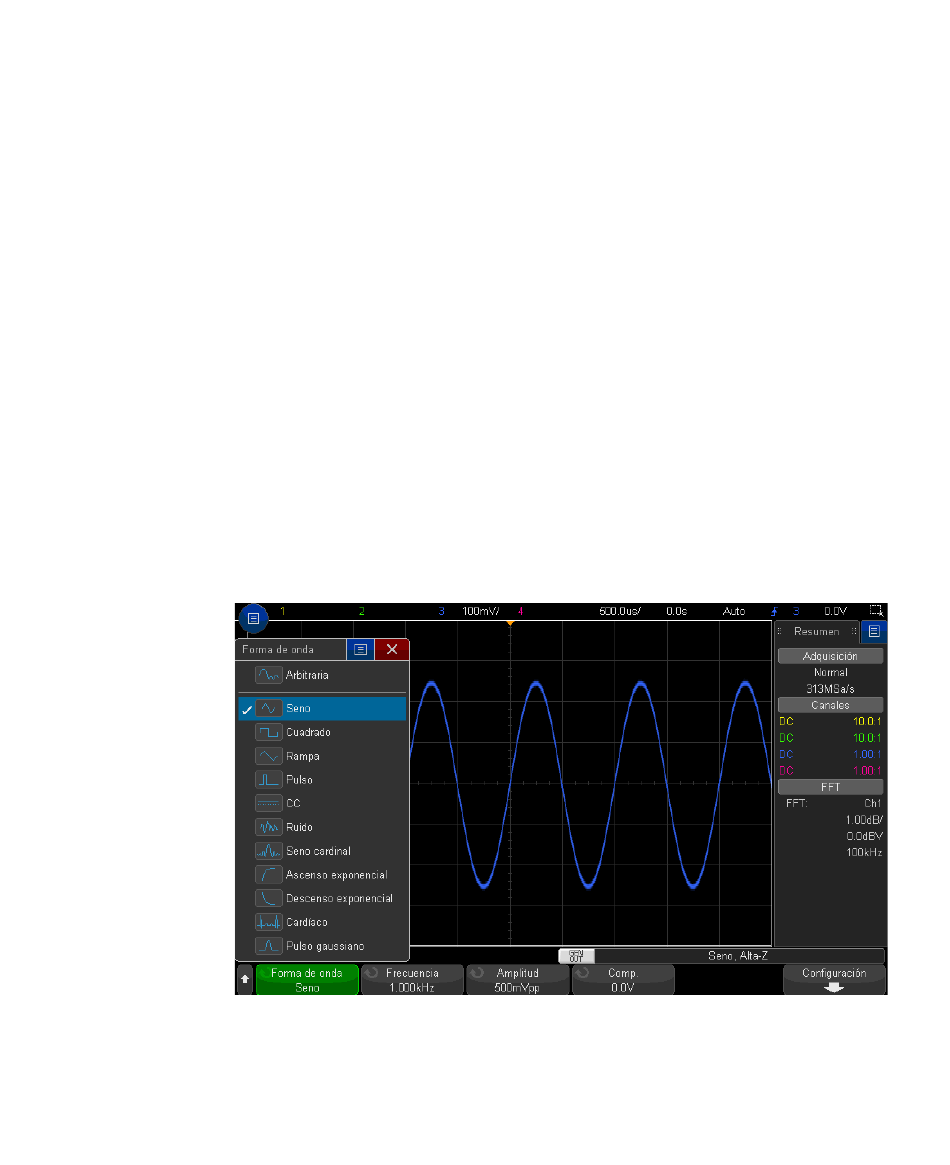Select the Ascenso exponencial waveform icon
Image resolution: width=950 pixels, height=1165 pixels.
[268, 874]
